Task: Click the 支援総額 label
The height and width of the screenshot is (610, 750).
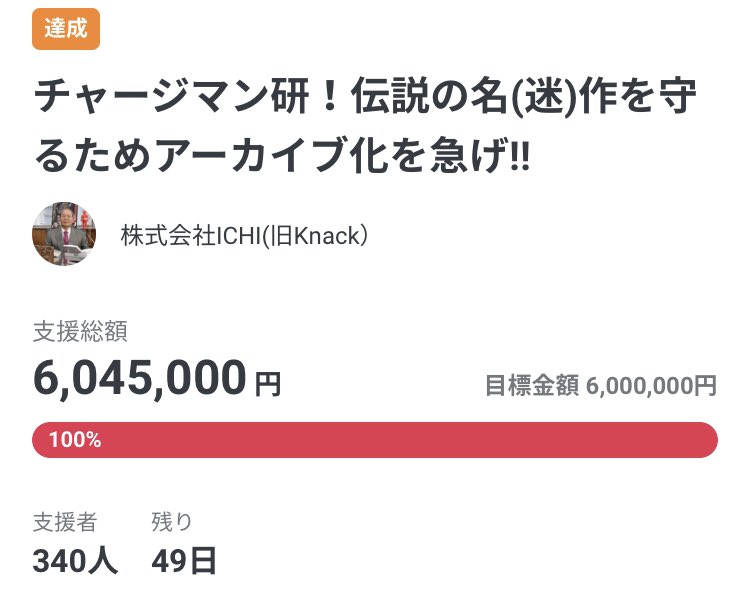Action: coord(80,331)
